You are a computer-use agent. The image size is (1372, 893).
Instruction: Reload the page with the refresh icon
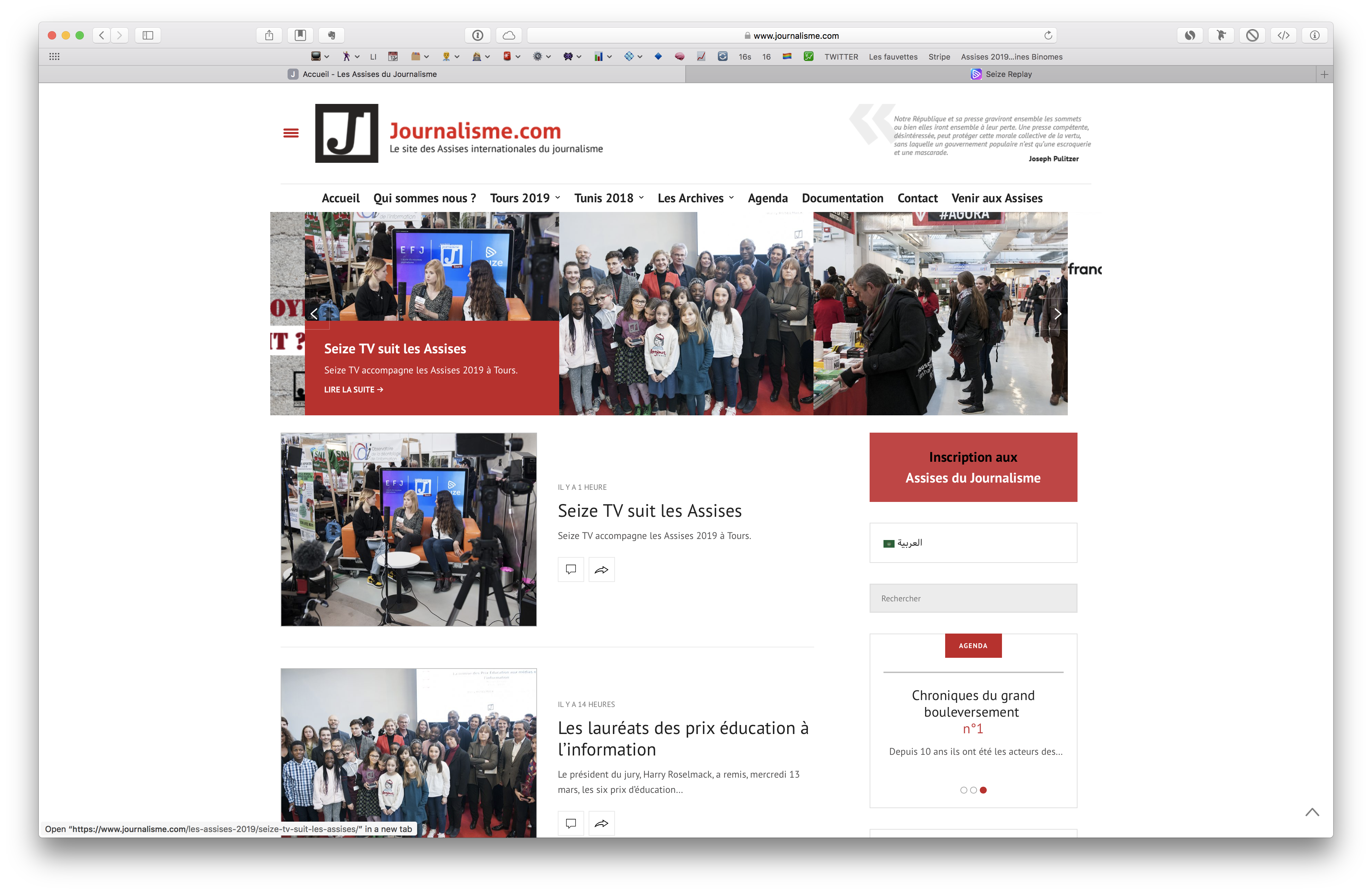coord(1048,36)
